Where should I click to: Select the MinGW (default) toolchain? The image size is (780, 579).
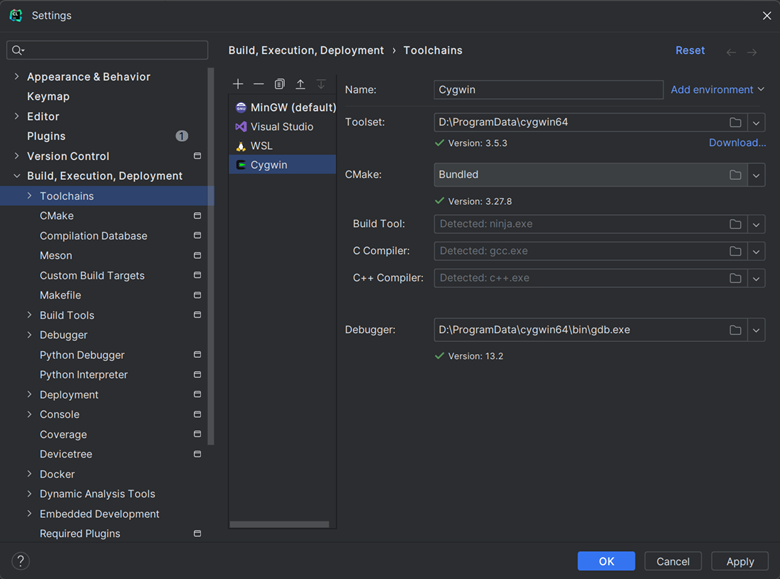point(283,107)
